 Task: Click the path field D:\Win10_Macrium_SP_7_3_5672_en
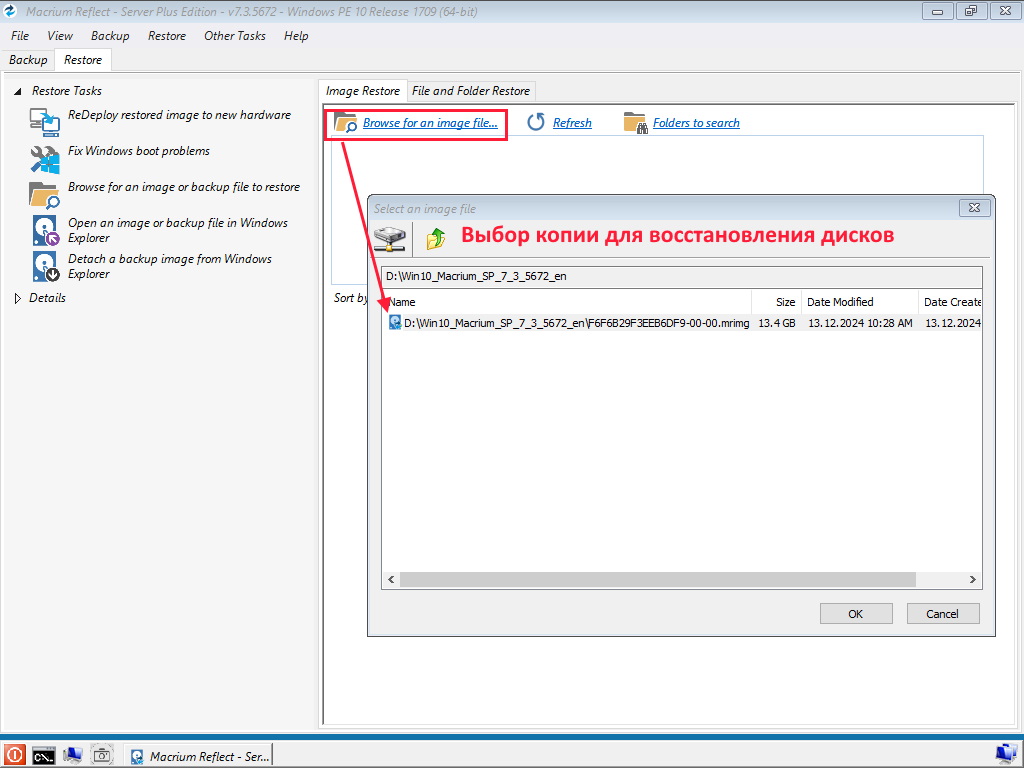[681, 276]
